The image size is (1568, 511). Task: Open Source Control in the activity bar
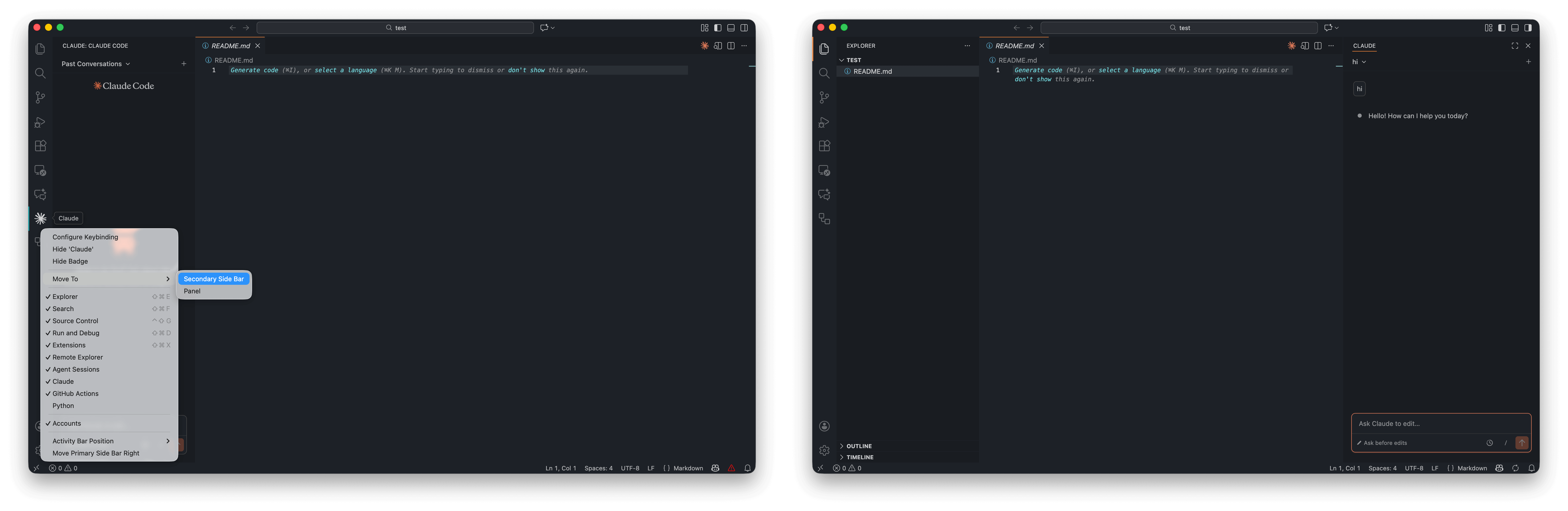(x=40, y=97)
